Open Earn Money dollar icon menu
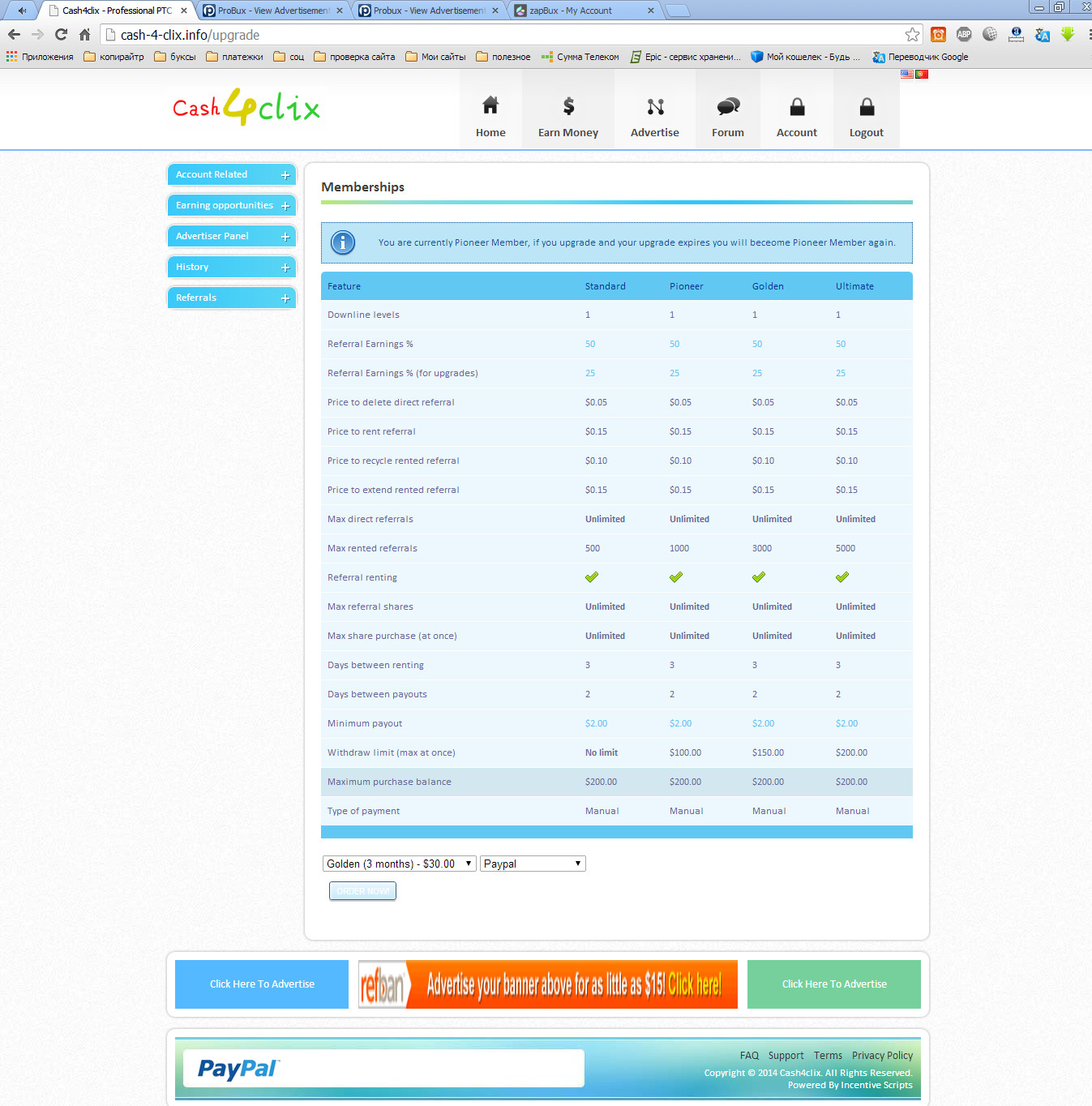1092x1106 pixels. [568, 106]
